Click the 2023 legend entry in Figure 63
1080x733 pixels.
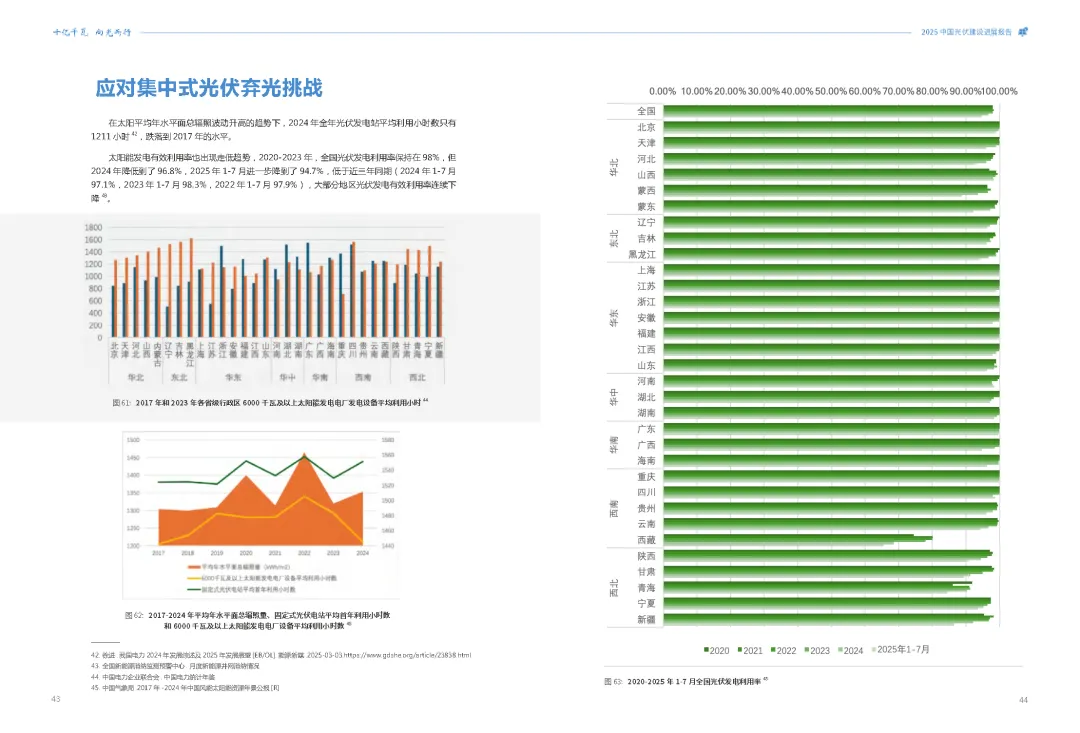[x=817, y=650]
